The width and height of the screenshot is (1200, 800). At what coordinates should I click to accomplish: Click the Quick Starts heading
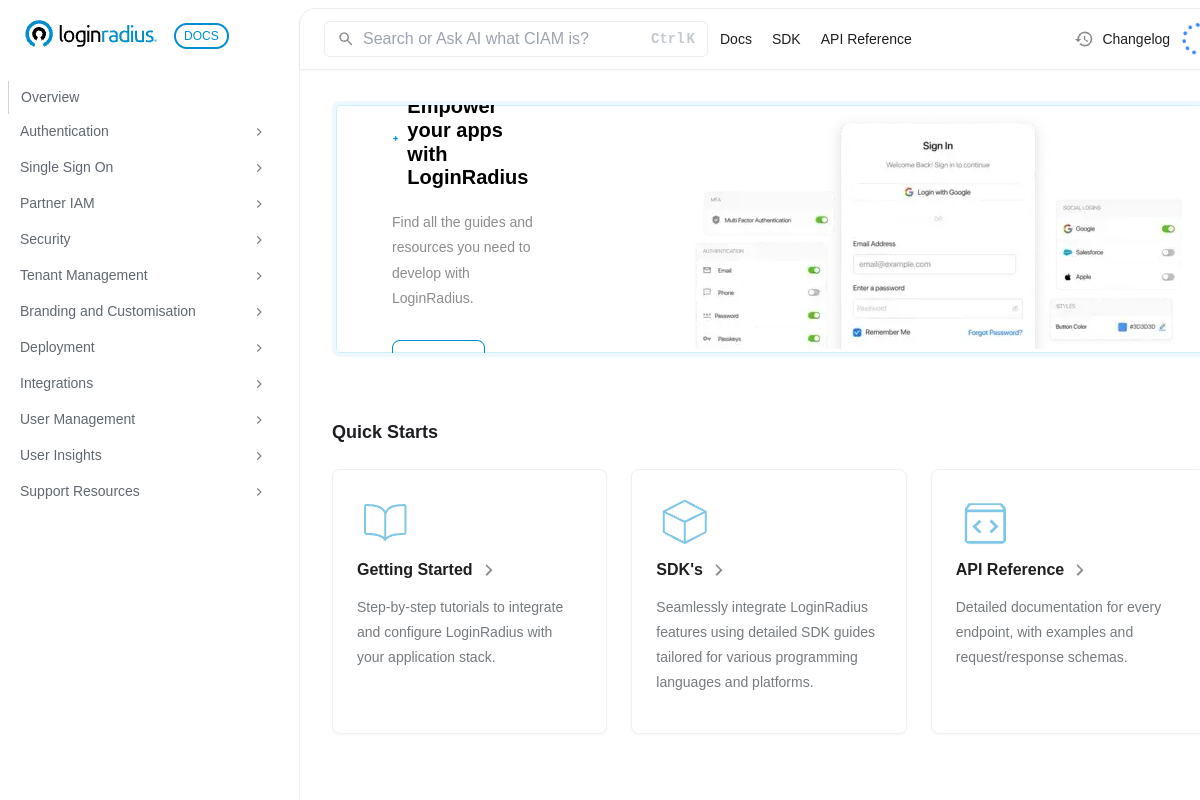[385, 432]
